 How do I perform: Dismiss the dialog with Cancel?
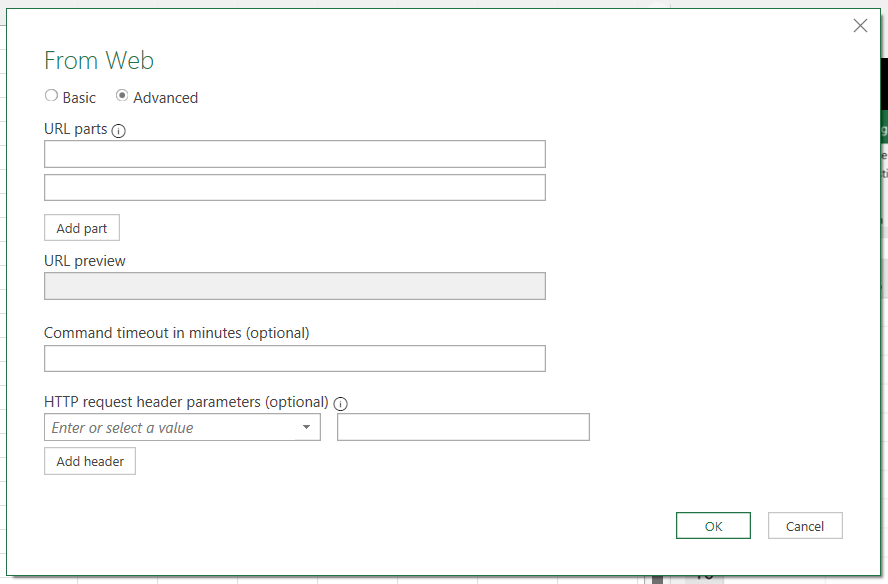805,526
